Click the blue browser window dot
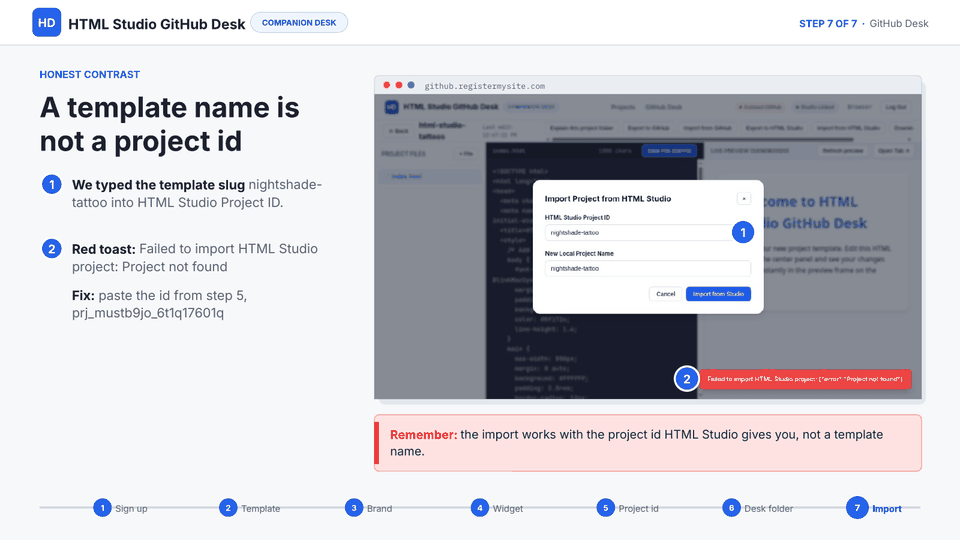 click(411, 85)
